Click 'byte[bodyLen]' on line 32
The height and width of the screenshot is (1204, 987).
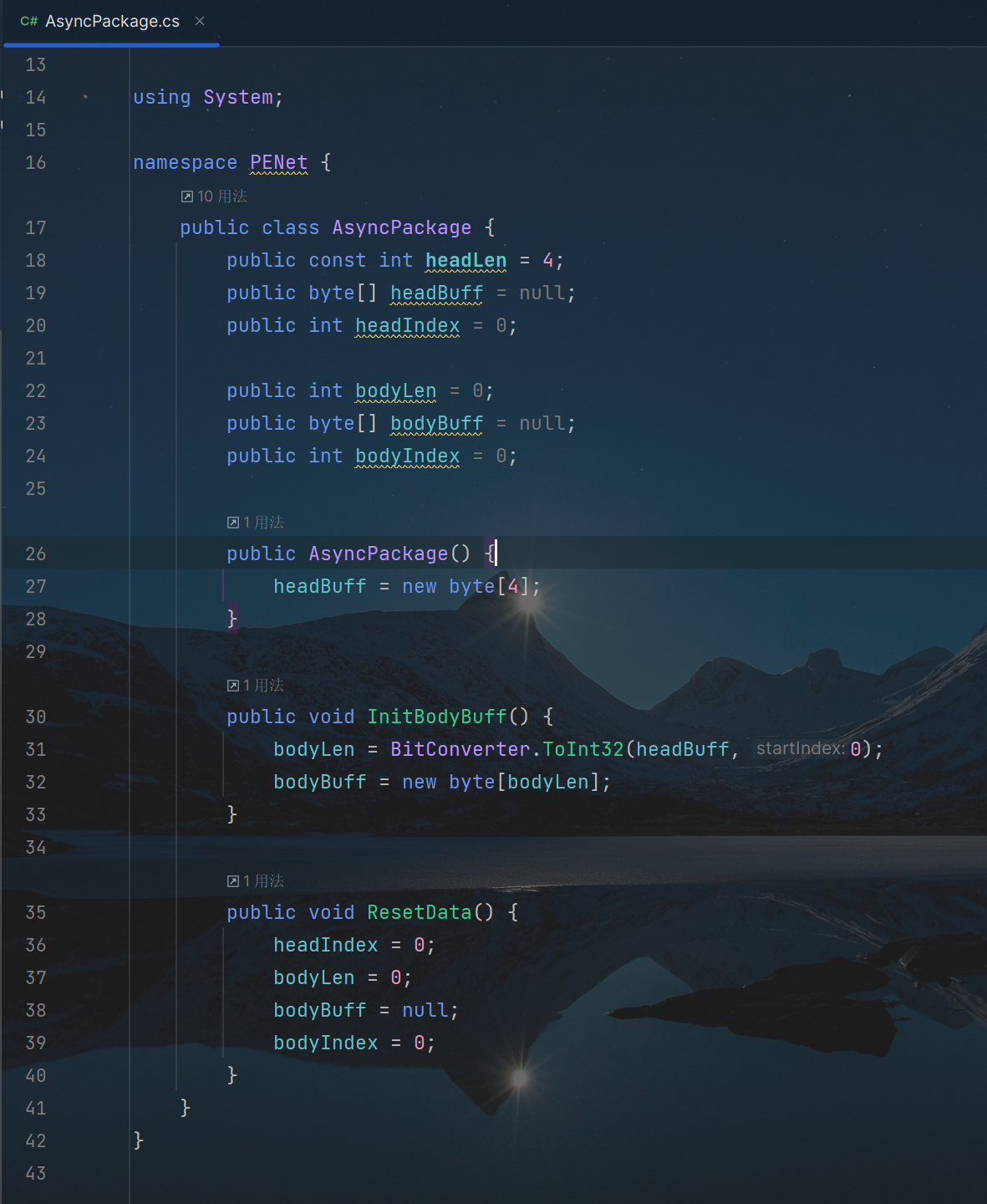click(525, 783)
